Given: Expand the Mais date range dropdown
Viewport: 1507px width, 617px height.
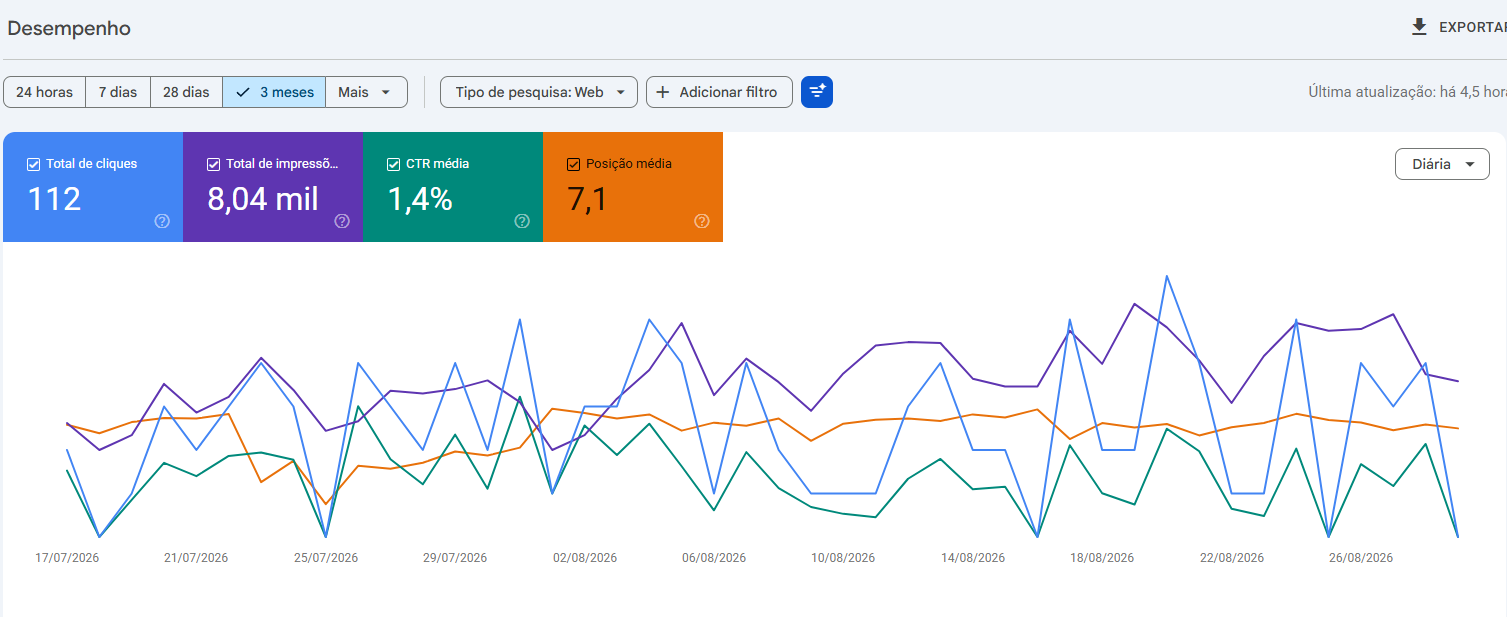Looking at the screenshot, I should tap(366, 92).
